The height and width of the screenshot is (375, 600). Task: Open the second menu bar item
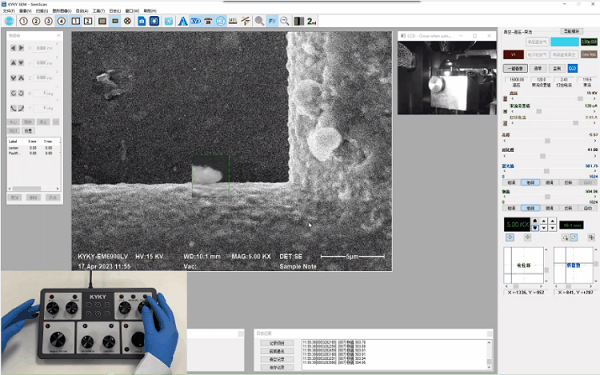click(x=26, y=11)
